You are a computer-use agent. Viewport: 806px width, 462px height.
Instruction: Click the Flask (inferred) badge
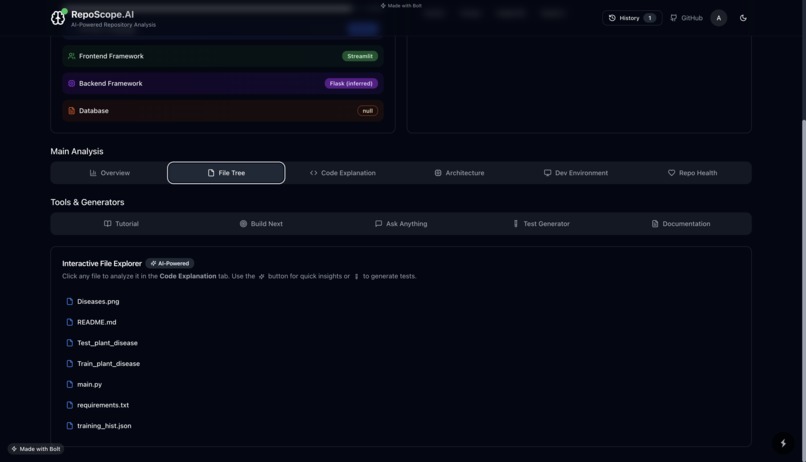pos(351,83)
